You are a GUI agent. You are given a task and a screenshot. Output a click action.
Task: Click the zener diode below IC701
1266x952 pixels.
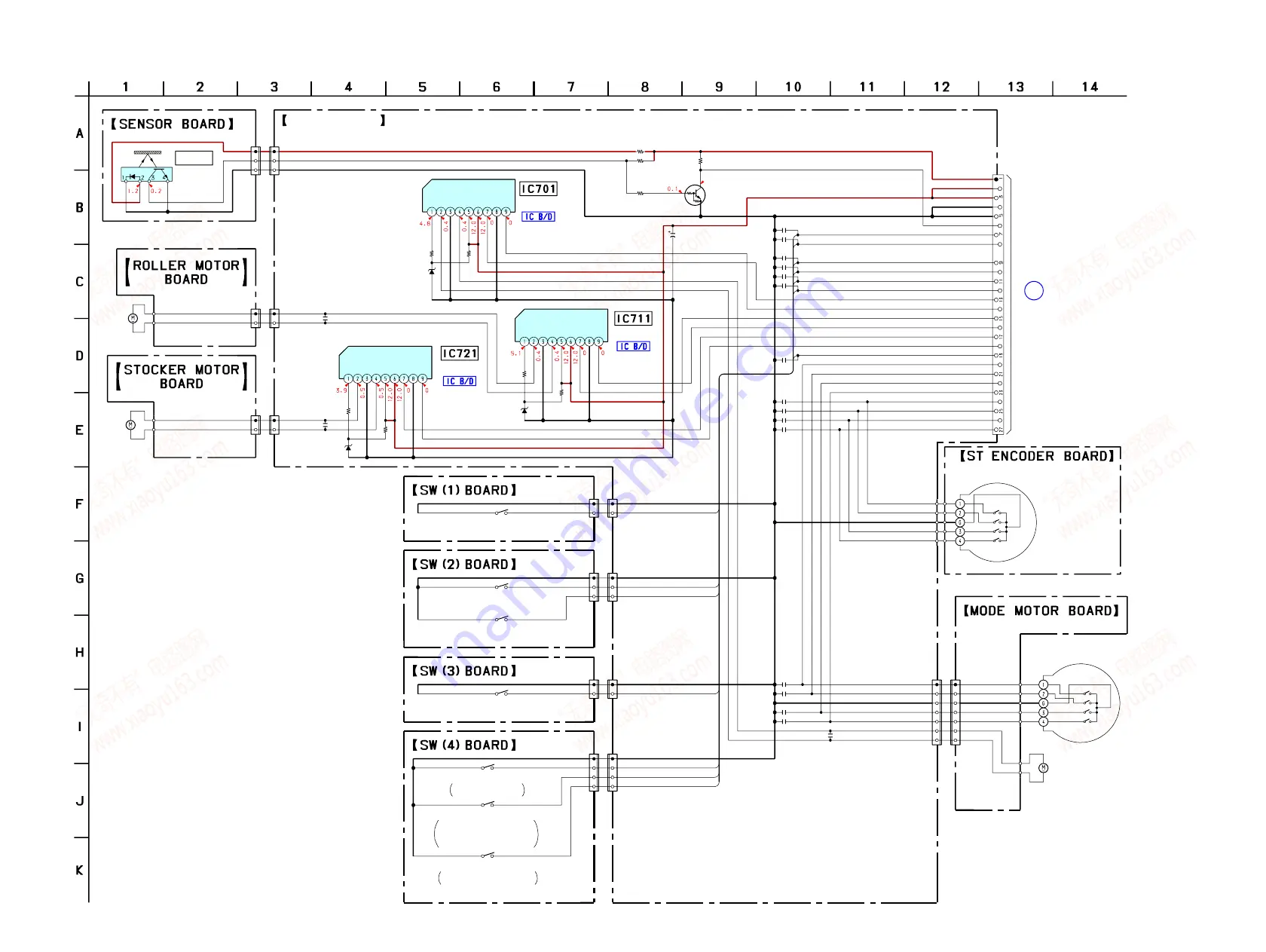[x=432, y=271]
